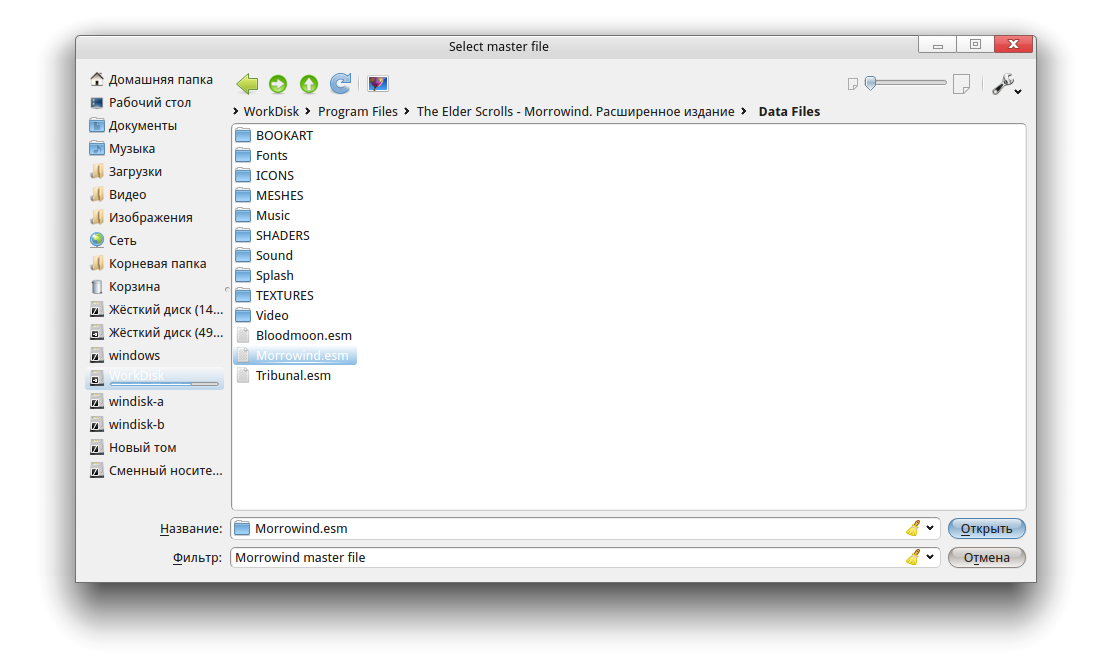The width and height of the screenshot is (1112, 668).
Task: Select the Fonts folder
Action: point(262,155)
